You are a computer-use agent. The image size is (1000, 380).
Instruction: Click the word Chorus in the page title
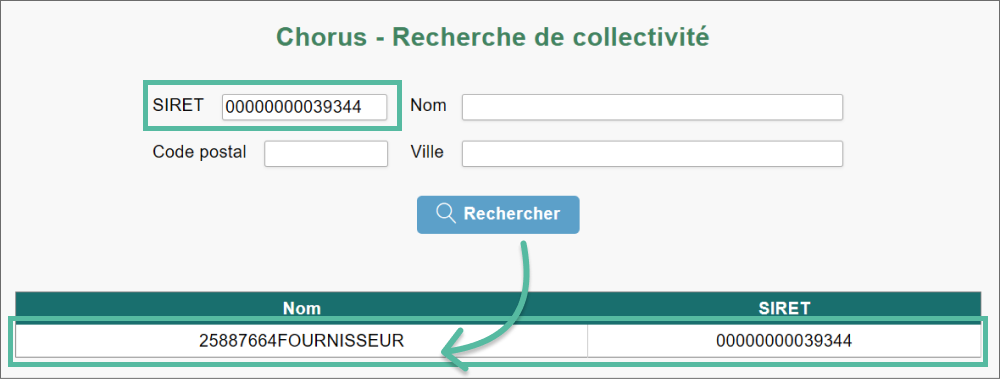coord(322,37)
